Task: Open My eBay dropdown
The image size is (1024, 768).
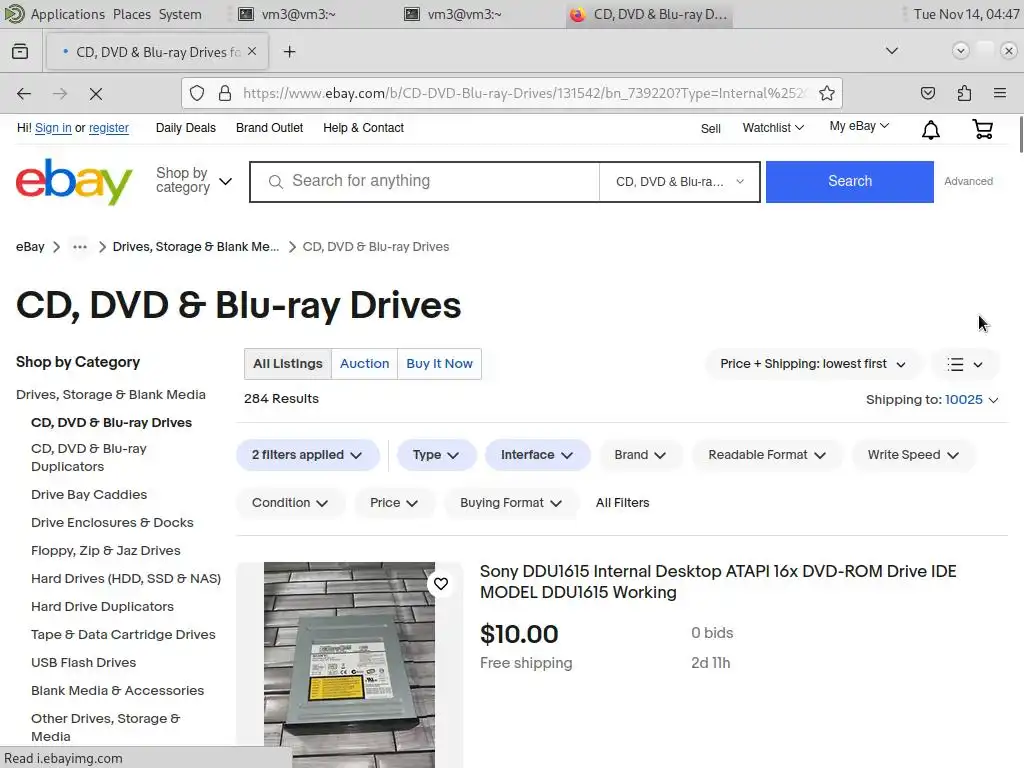Action: 859,126
